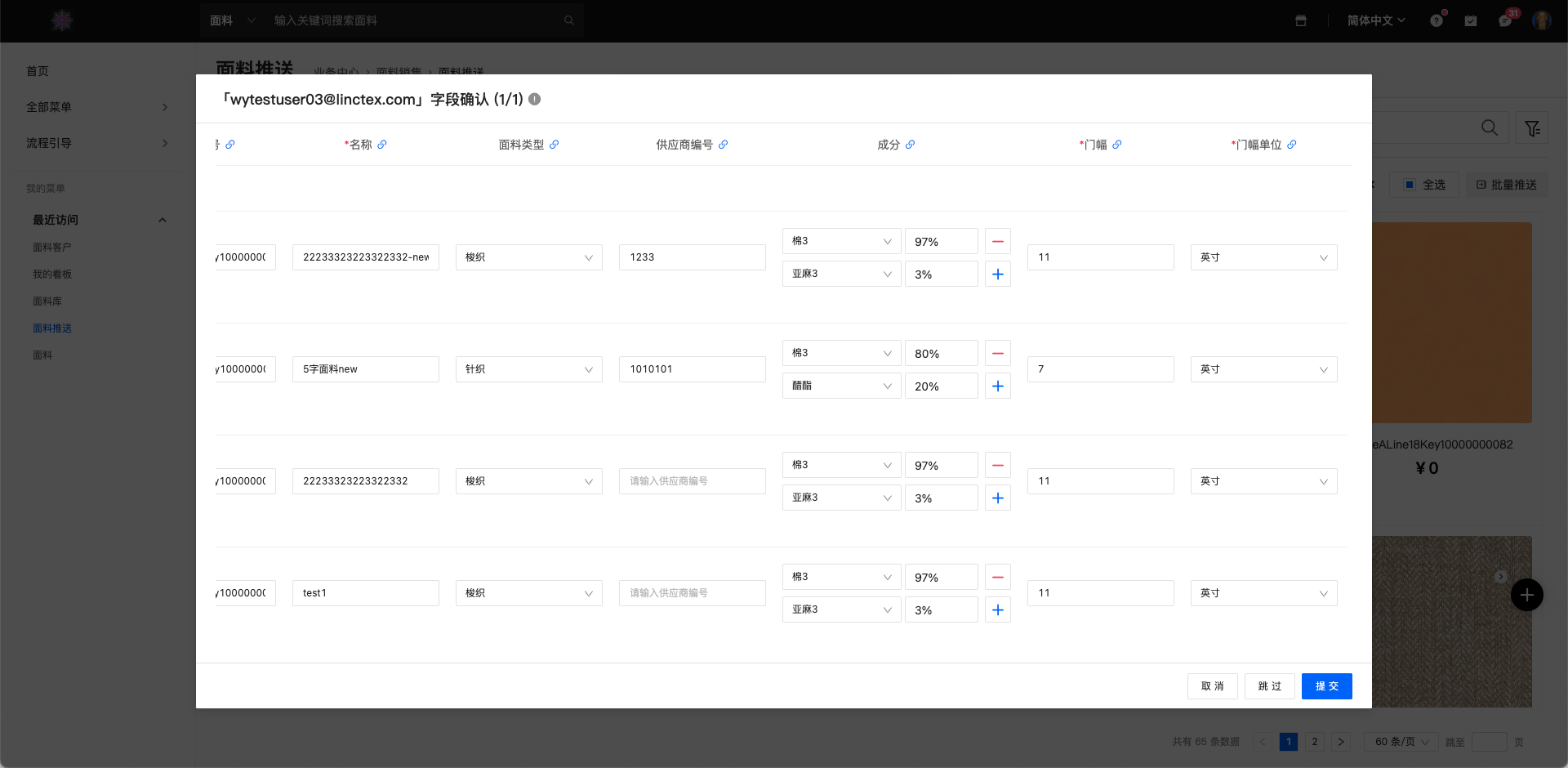Click the 跳过 skip button
This screenshot has height=768, width=1568.
coord(1269,686)
